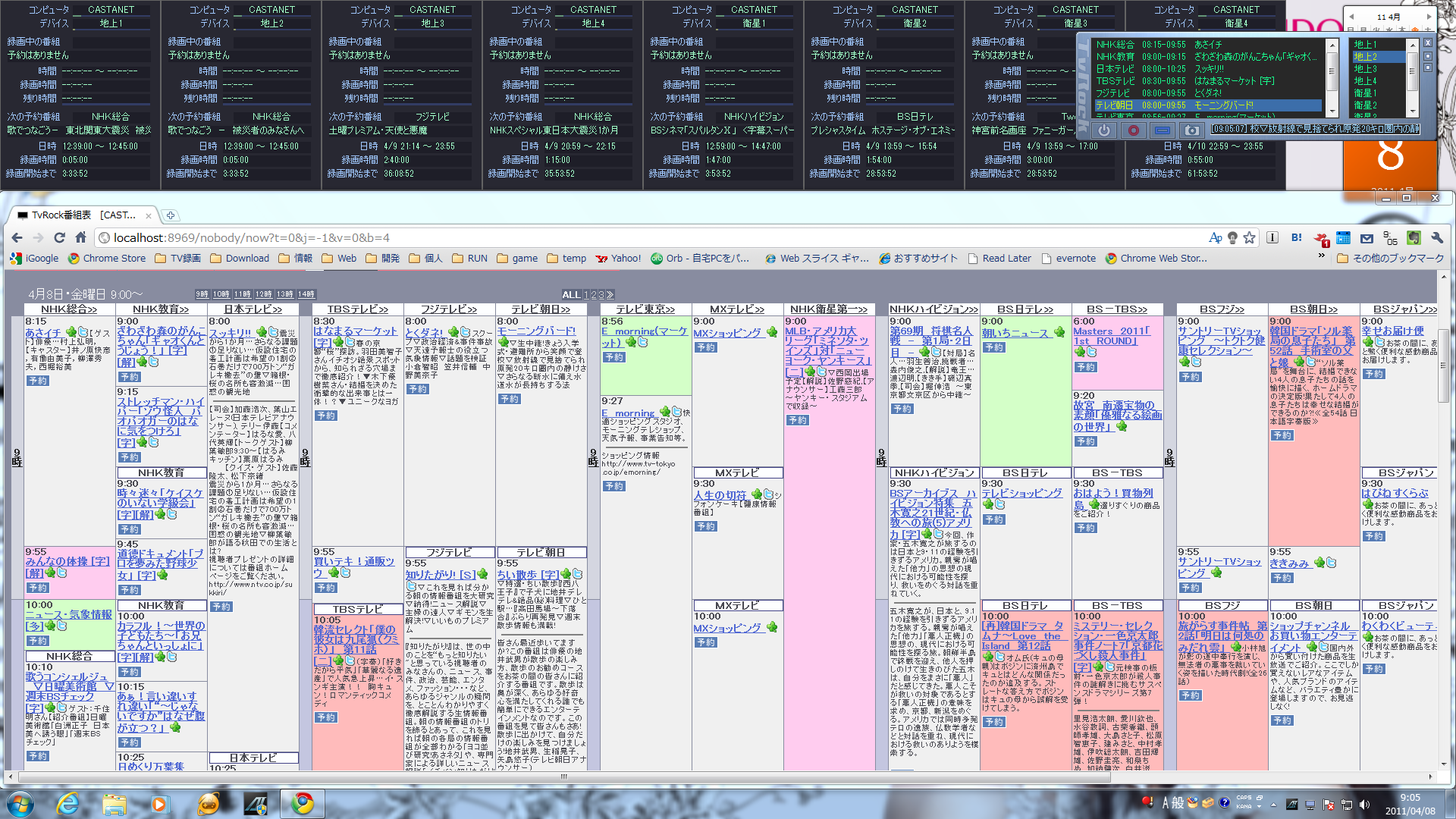Select the TvRock番組表 browser tab
Viewport: 1456px width, 819px height.
coord(83,215)
